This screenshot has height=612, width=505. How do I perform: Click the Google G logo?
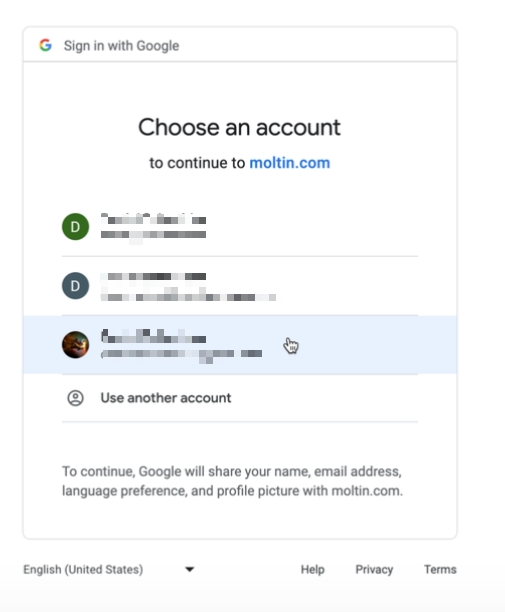point(46,45)
